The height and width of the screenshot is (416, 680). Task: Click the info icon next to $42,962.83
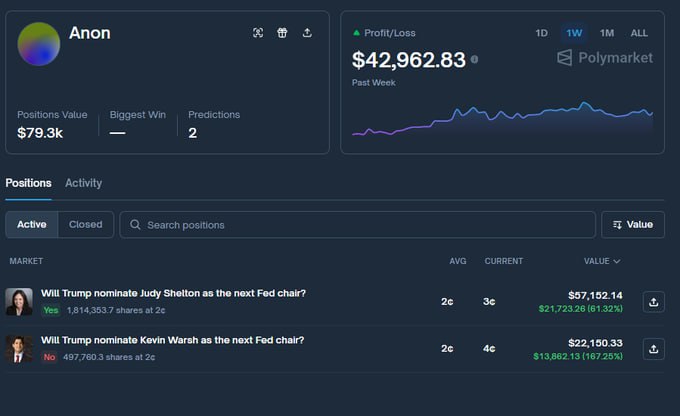(474, 60)
